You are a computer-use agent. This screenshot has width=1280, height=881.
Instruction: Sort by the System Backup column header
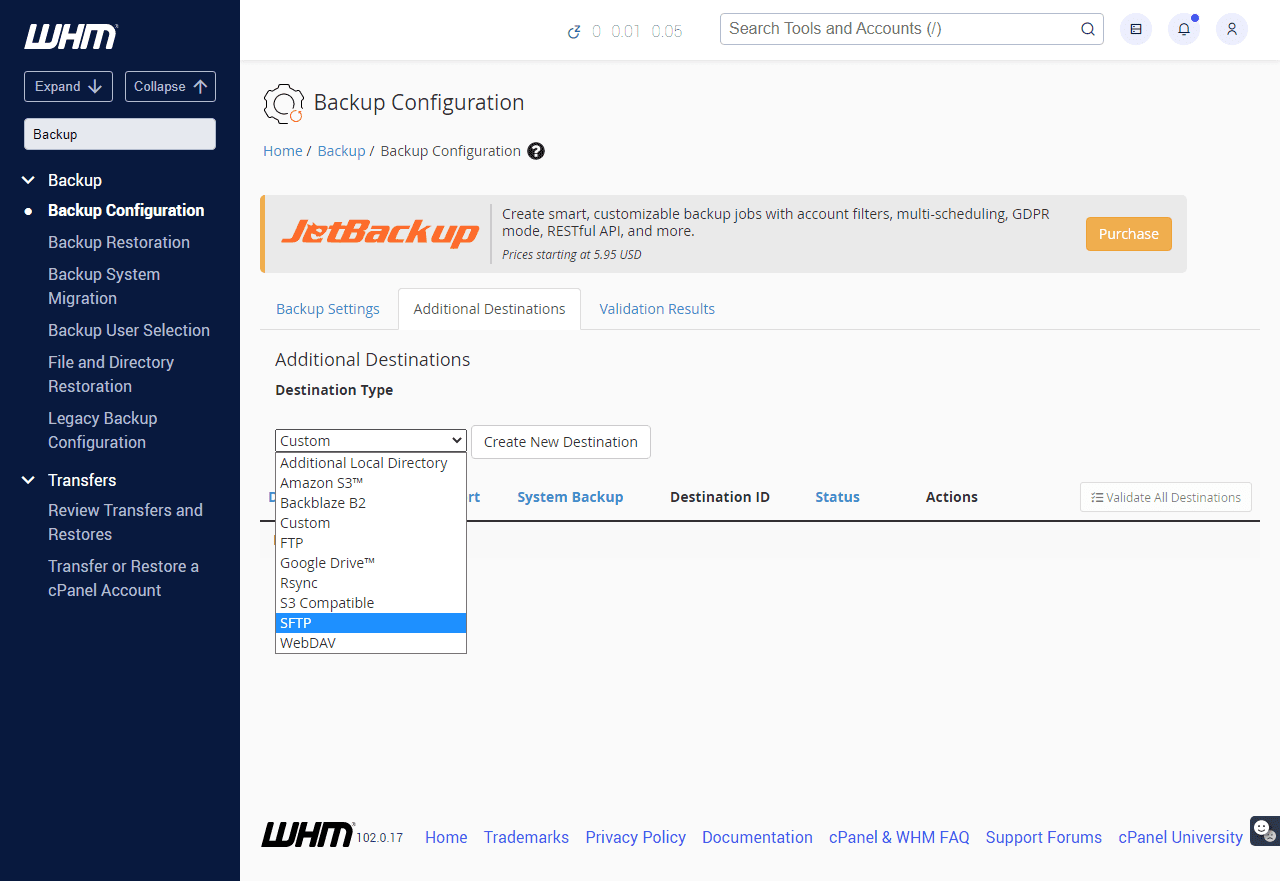(570, 497)
